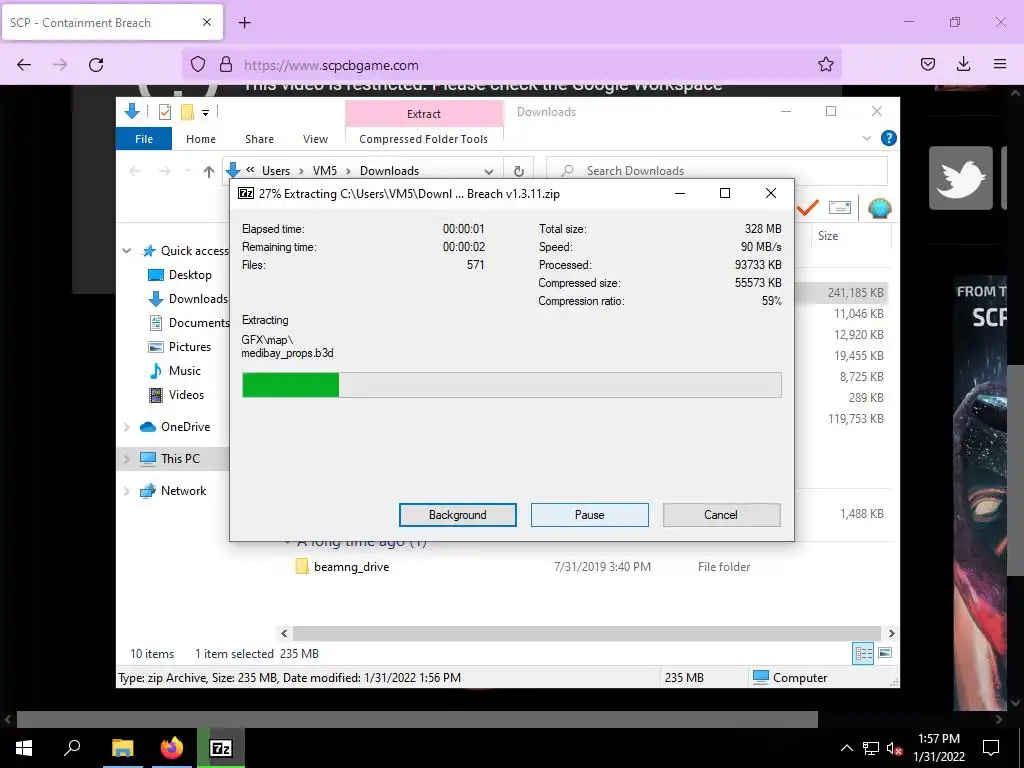Click the Search Downloads field
Viewport: 1024px width, 768px height.
coord(717,170)
